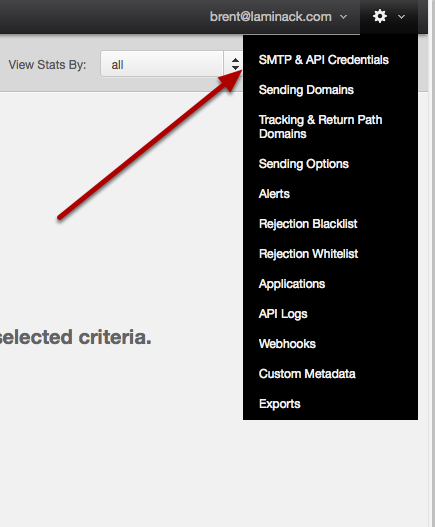Choose Tracking & Return Path Domains
This screenshot has height=527, width=435.
pos(320,127)
